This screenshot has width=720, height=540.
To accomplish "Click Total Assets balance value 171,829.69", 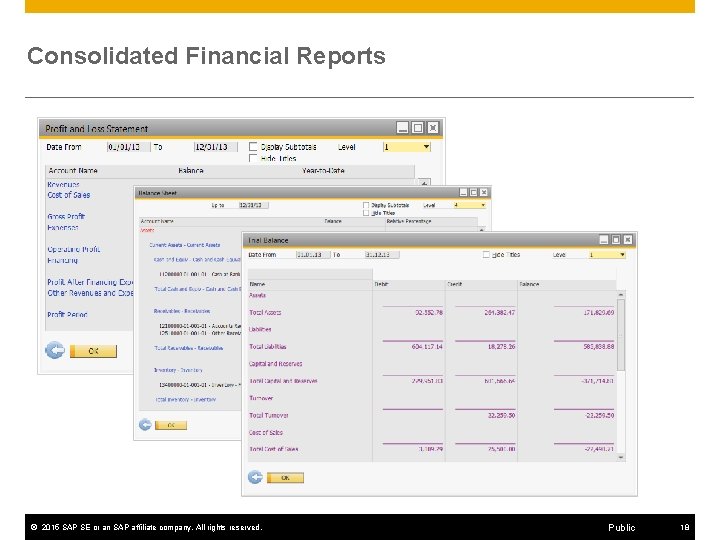I will click(597, 313).
